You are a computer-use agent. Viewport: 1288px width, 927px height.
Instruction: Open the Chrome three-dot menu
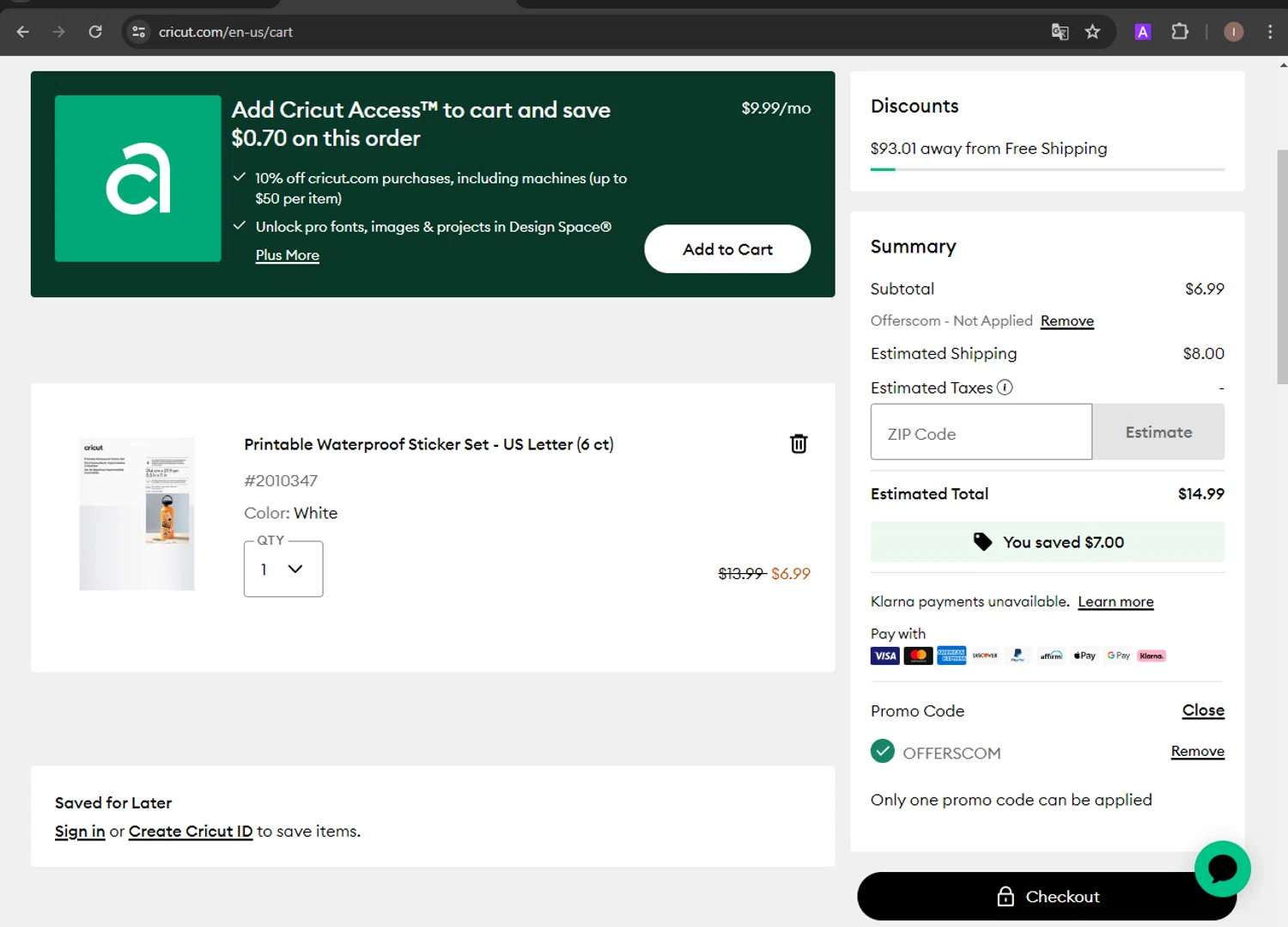tap(1270, 32)
